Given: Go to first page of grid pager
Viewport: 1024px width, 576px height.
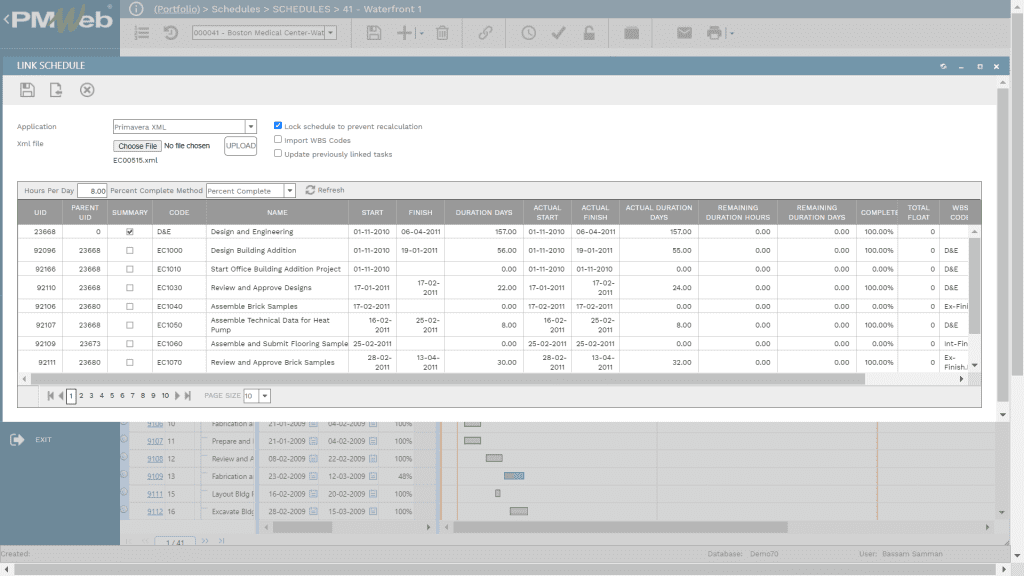Looking at the screenshot, I should click(50, 396).
